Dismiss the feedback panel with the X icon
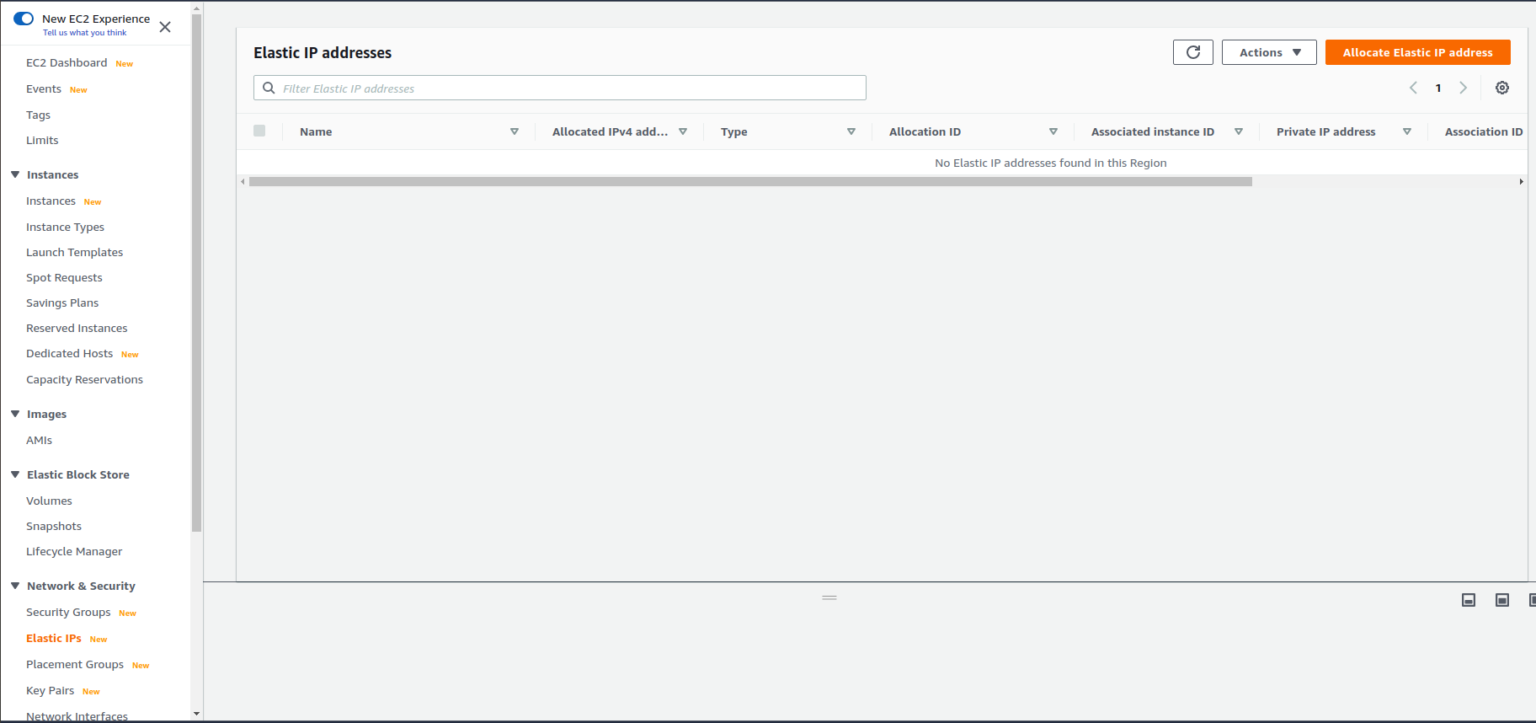This screenshot has height=723, width=1536. pos(164,26)
